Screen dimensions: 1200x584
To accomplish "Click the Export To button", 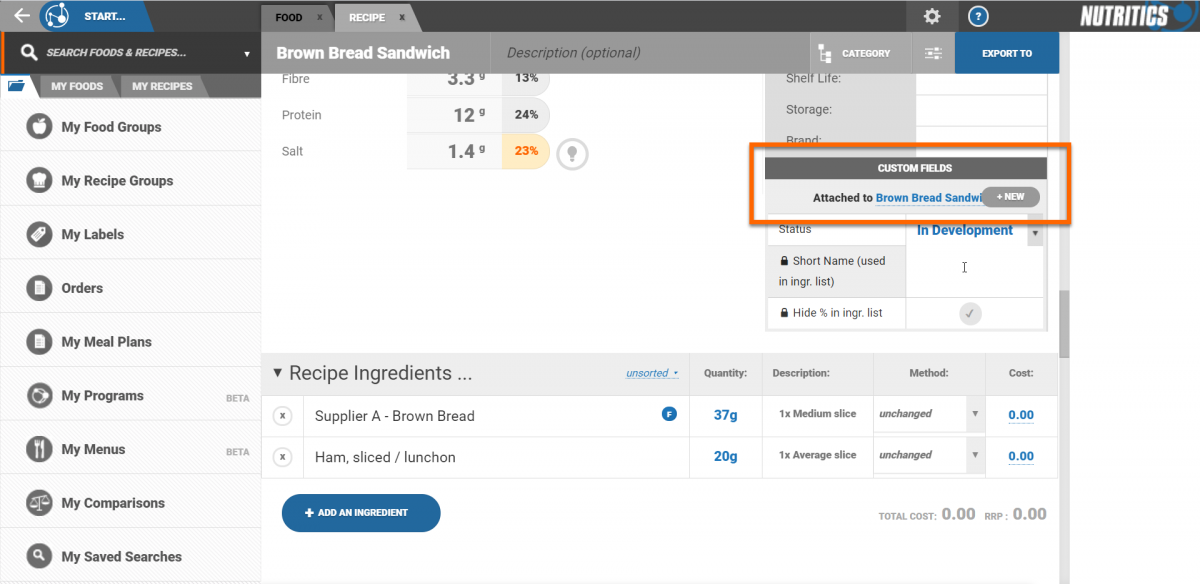I will (x=1006, y=53).
